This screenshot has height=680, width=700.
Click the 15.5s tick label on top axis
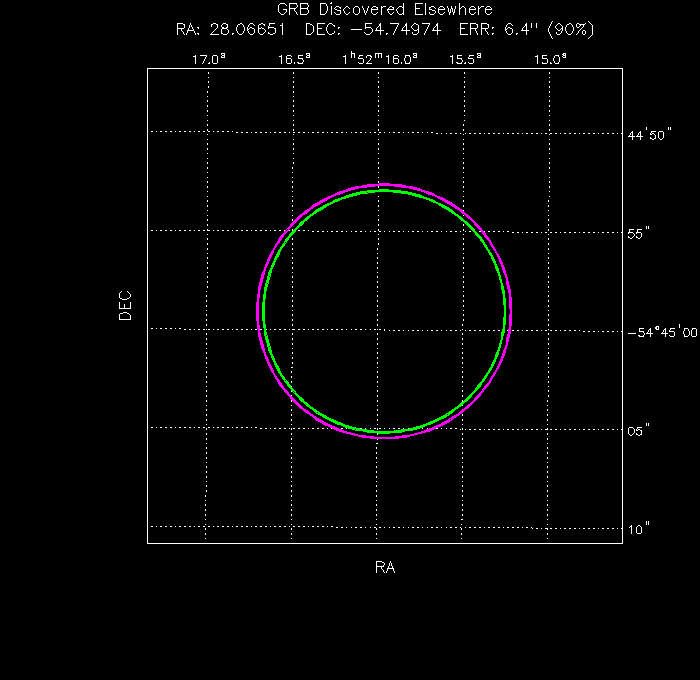(x=464, y=59)
